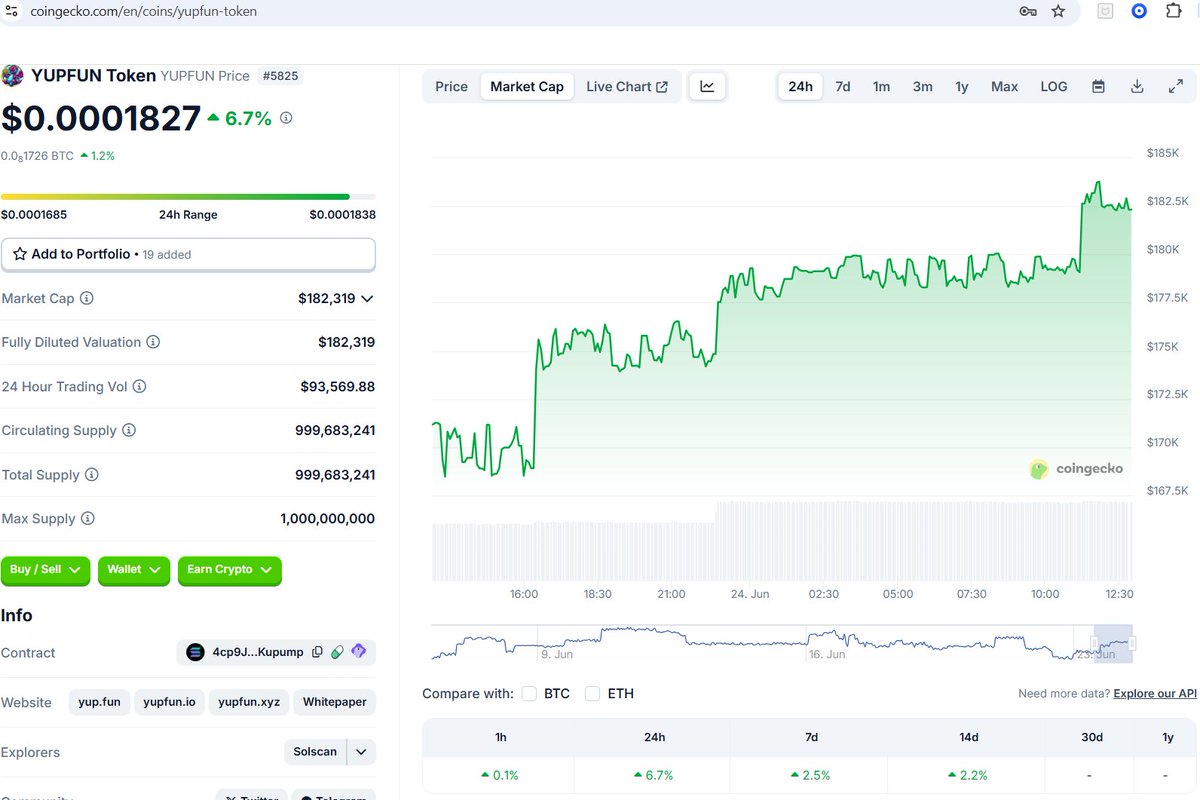Click the 999,683,241 circulating supply value
1200x800 pixels.
(335, 430)
